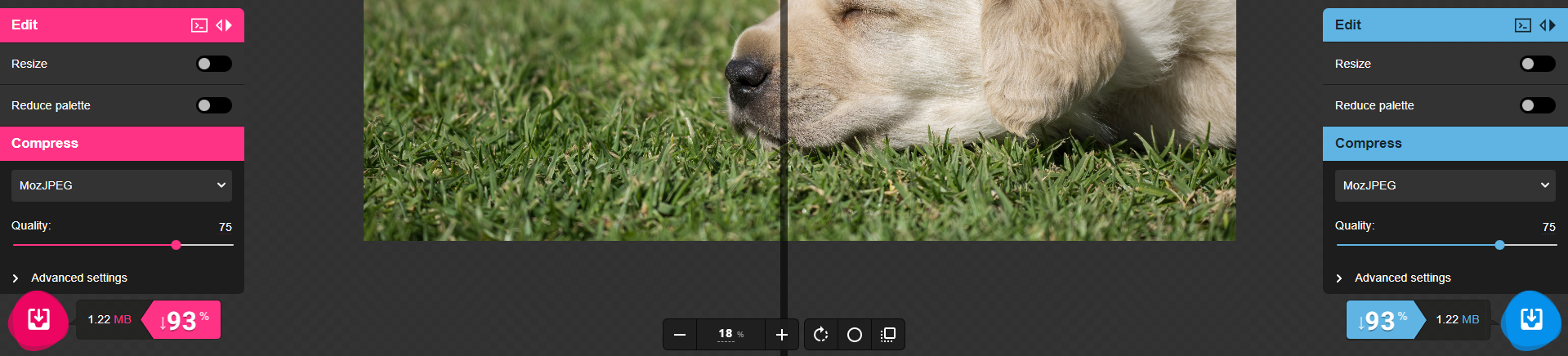Download the right (blue) compressed image
Screen dimensions: 1568x356
[x=1531, y=319]
